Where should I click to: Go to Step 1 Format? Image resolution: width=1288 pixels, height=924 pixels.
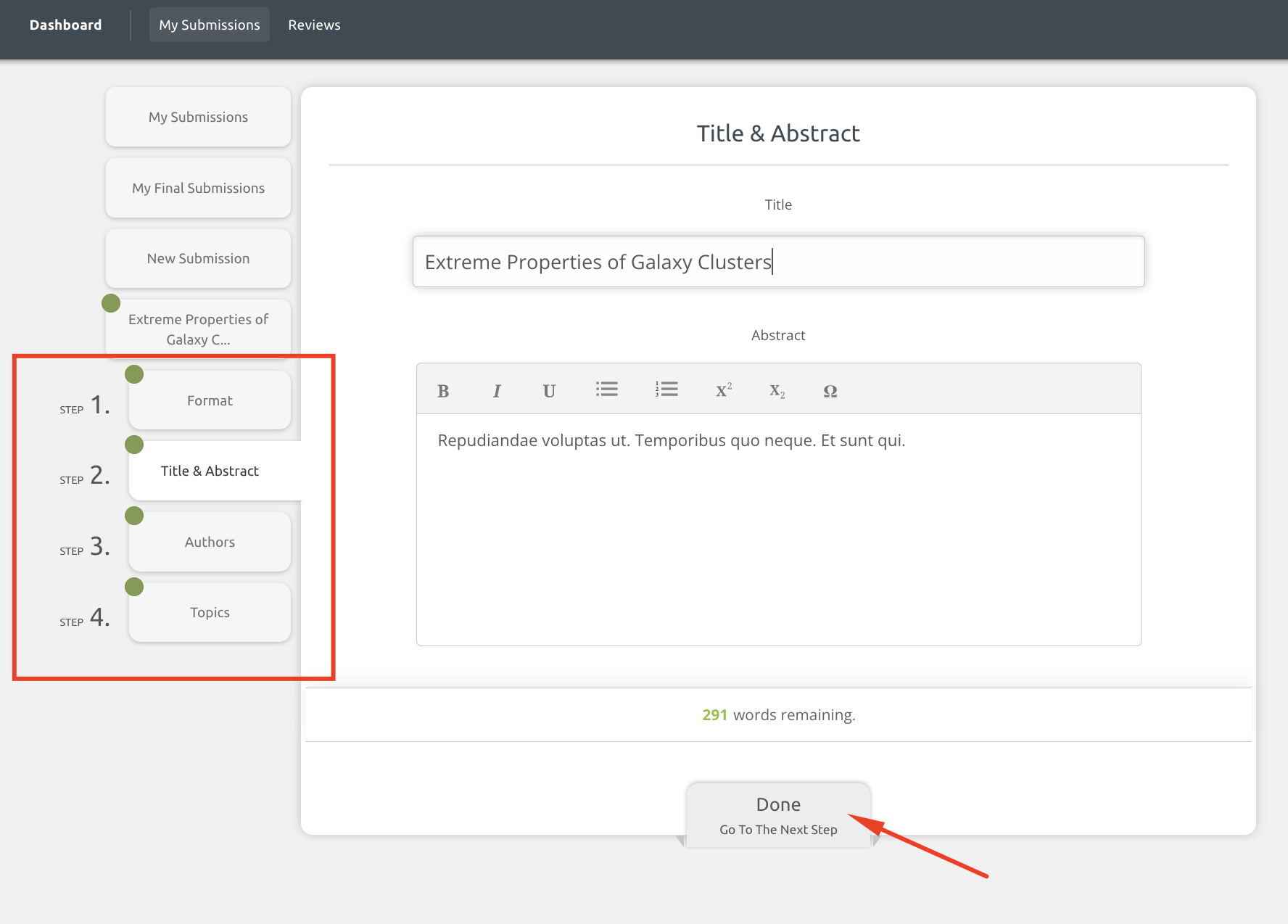(x=210, y=400)
